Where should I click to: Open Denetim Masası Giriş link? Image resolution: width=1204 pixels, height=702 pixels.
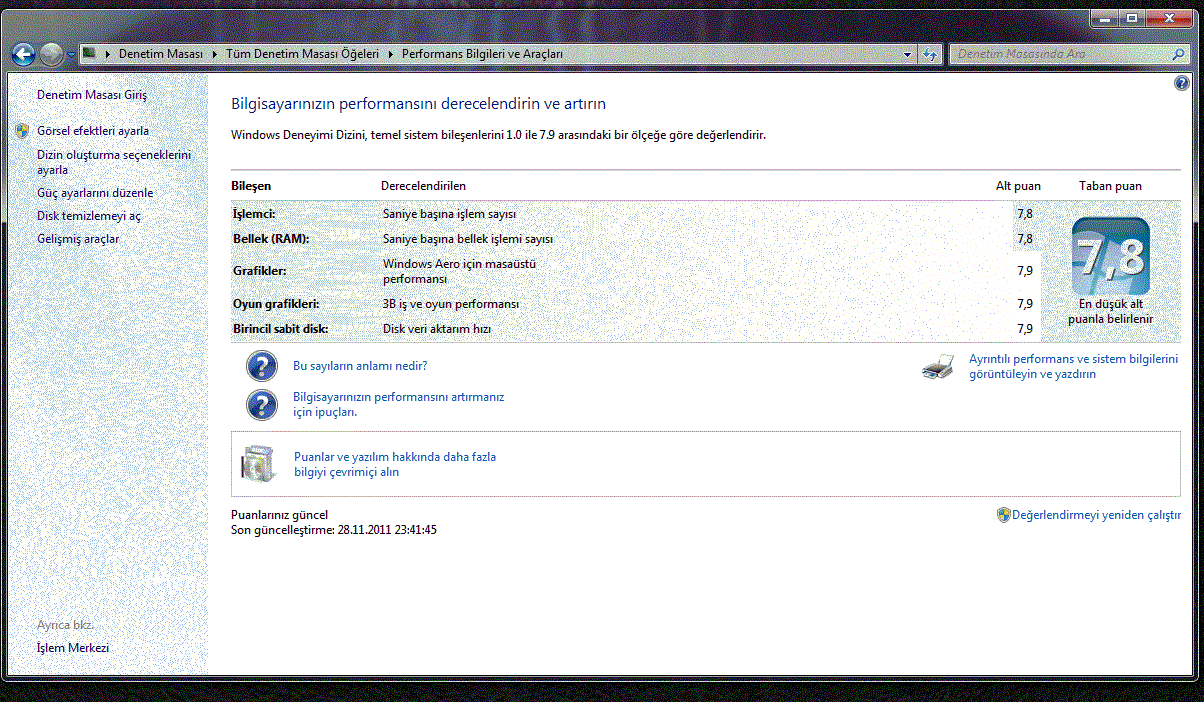click(92, 95)
